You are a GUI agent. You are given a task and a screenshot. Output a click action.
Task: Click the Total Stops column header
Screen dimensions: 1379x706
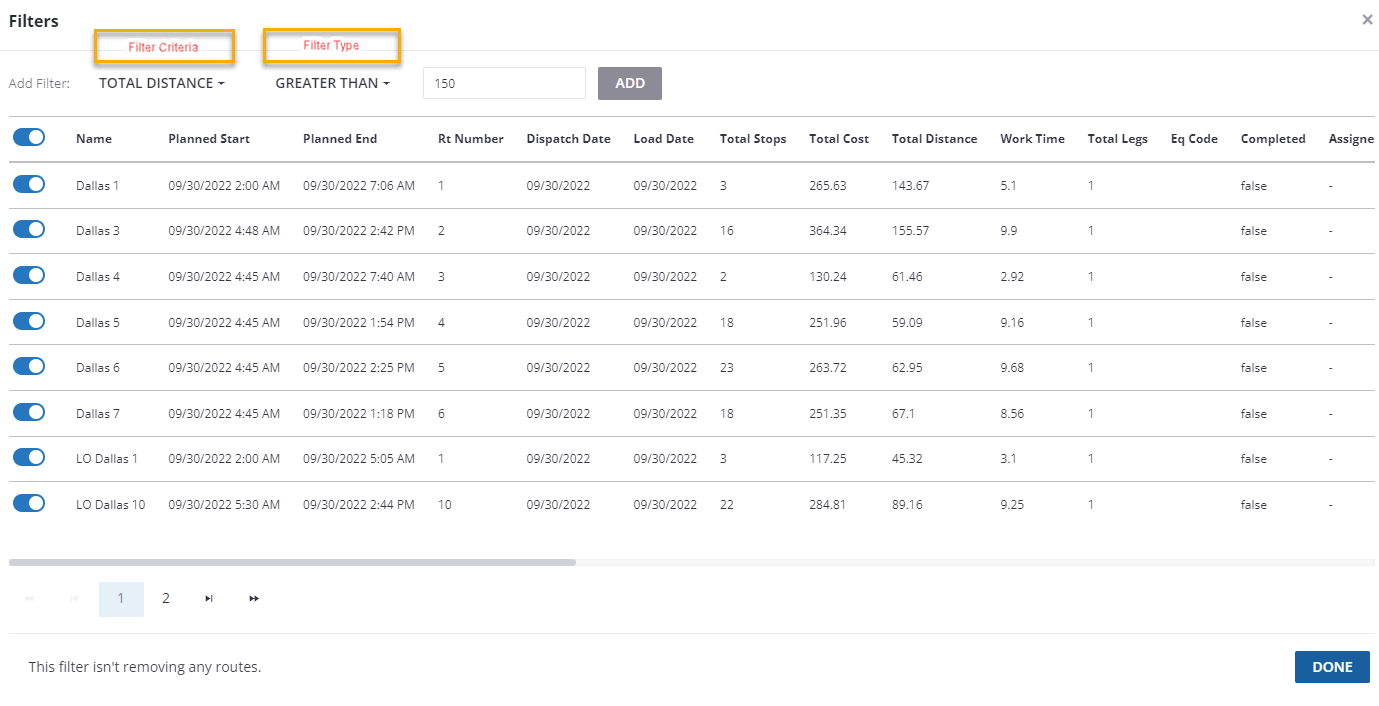point(753,139)
